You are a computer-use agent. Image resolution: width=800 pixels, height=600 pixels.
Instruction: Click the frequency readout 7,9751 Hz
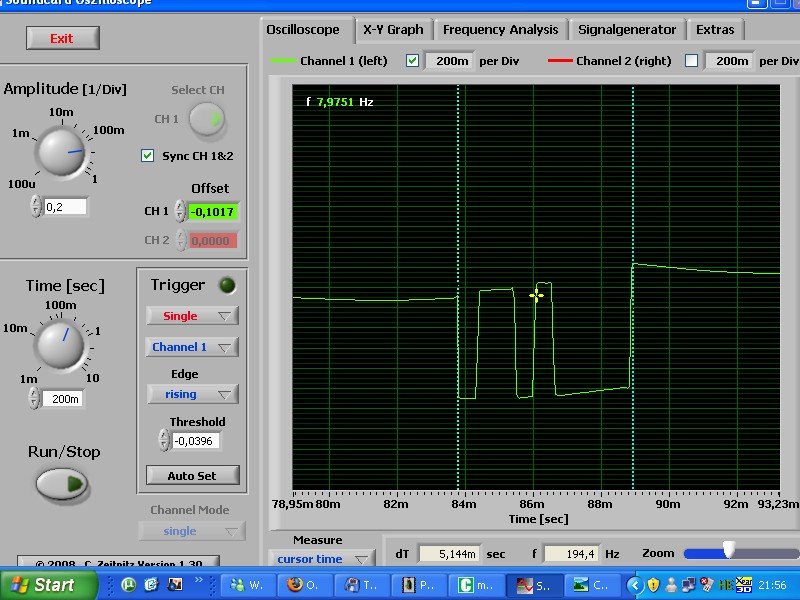tap(340, 102)
